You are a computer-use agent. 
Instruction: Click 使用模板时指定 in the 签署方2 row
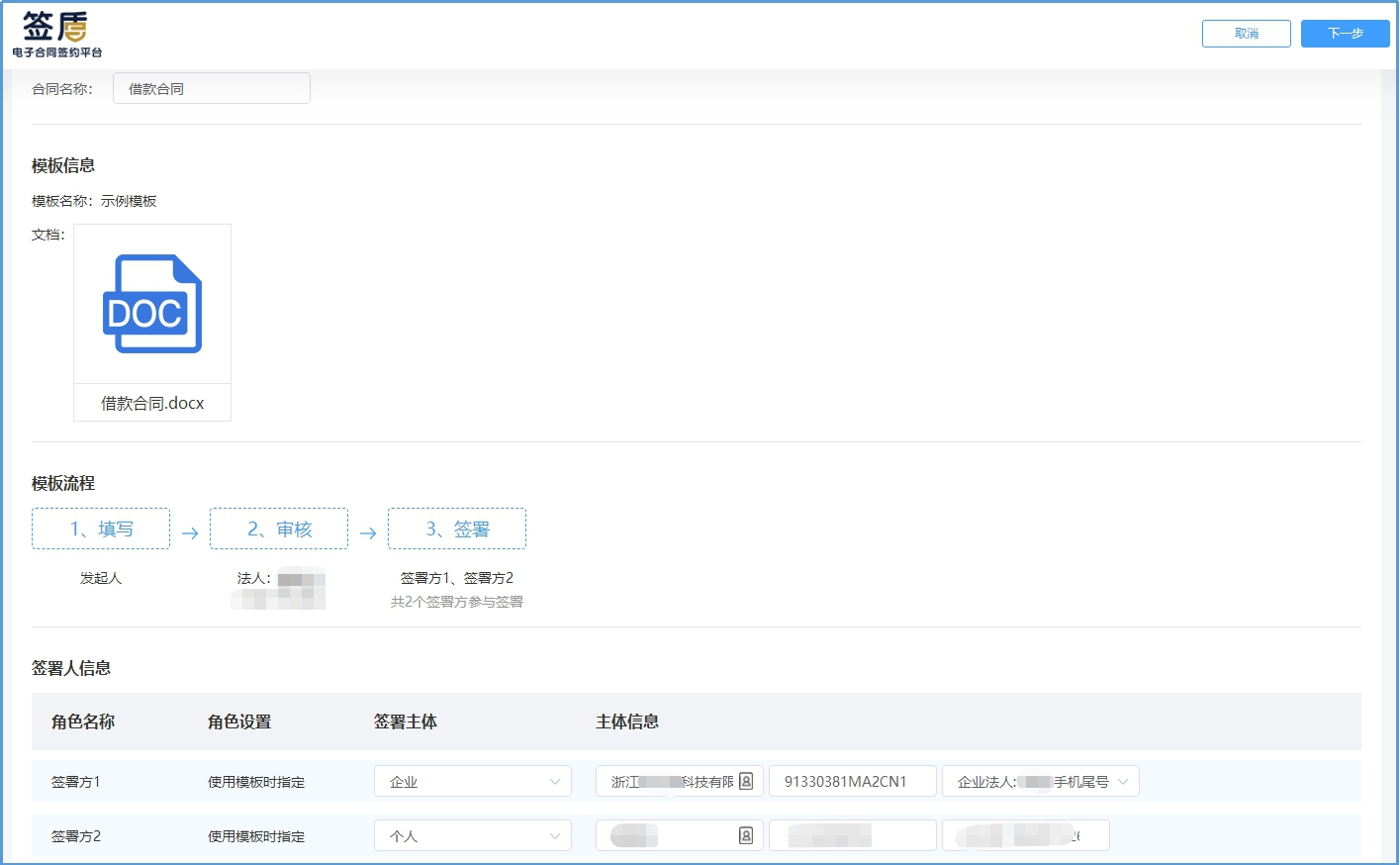[256, 836]
